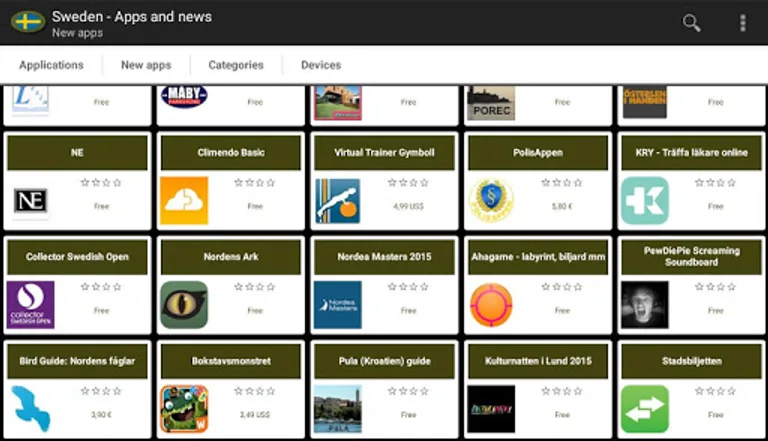The height and width of the screenshot is (441, 768).
Task: Tap Free label under Climendo Basic
Action: (255, 206)
